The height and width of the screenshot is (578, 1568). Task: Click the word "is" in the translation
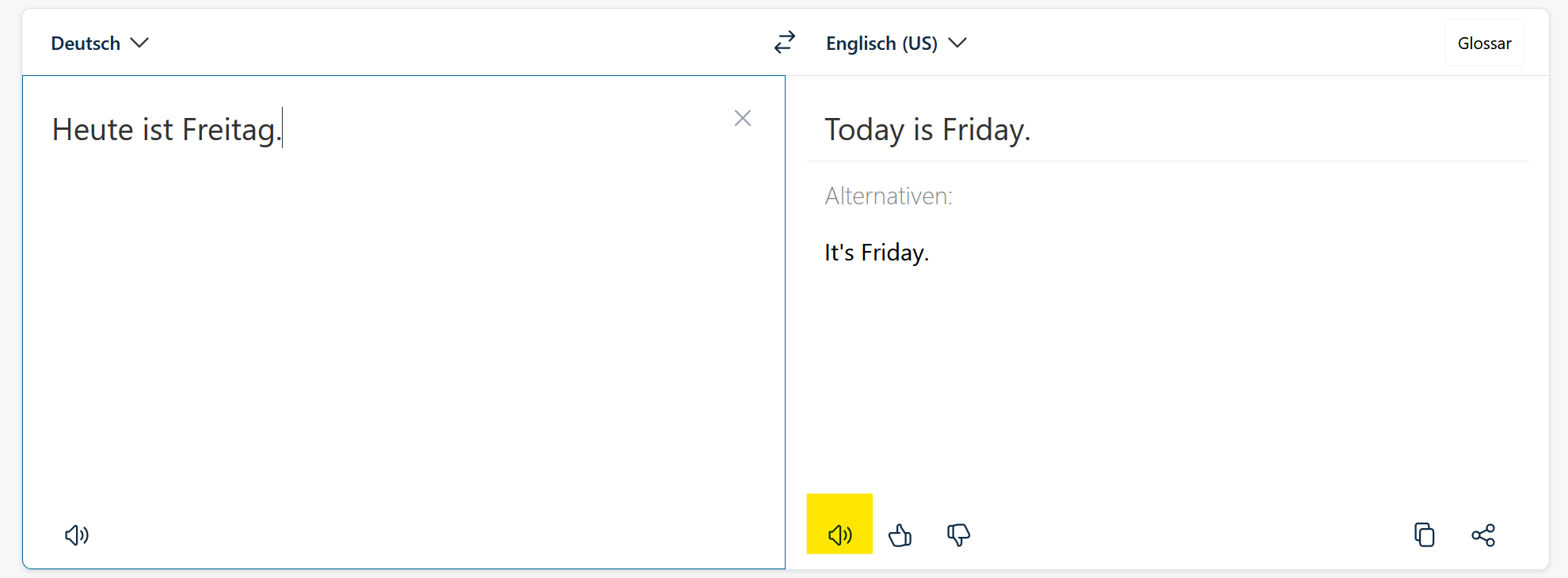tap(923, 130)
